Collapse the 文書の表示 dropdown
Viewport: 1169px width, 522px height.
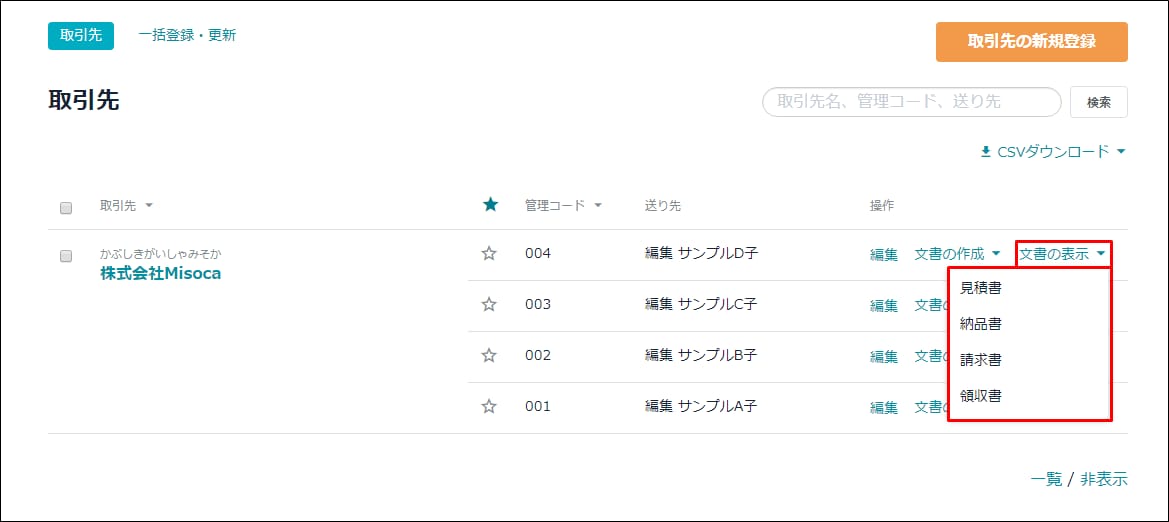pos(1062,254)
